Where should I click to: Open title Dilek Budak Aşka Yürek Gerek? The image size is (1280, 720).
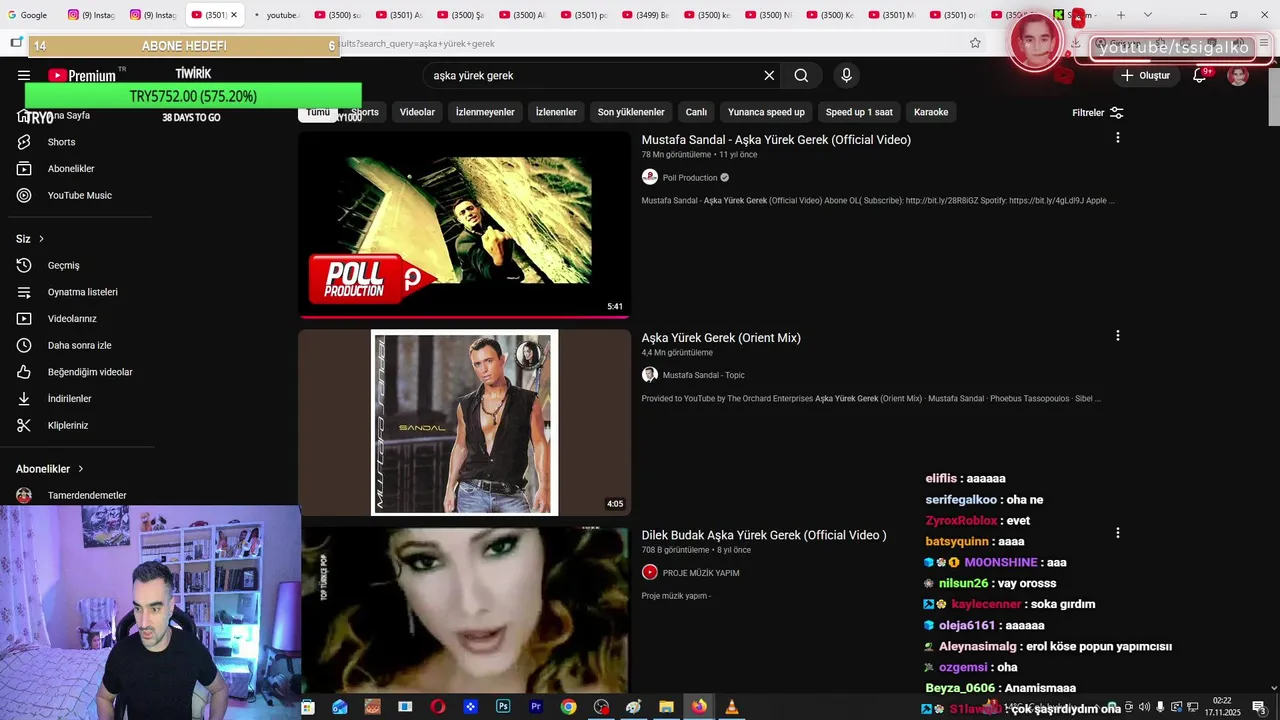[x=764, y=535]
